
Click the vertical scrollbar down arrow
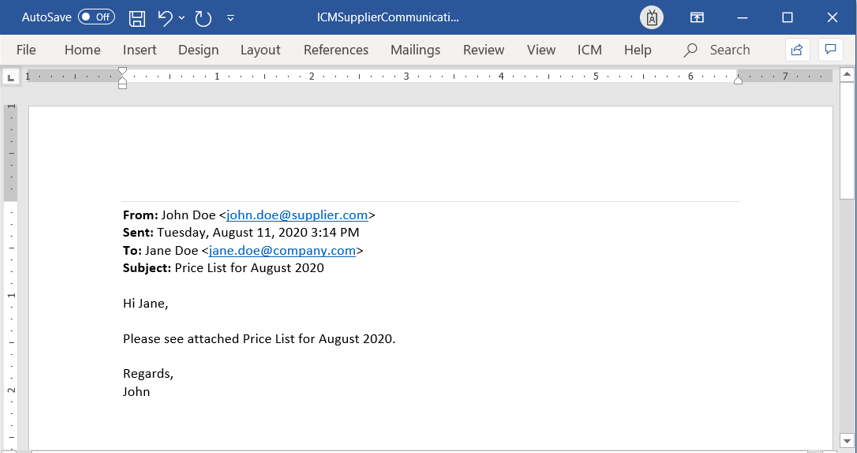[x=847, y=440]
